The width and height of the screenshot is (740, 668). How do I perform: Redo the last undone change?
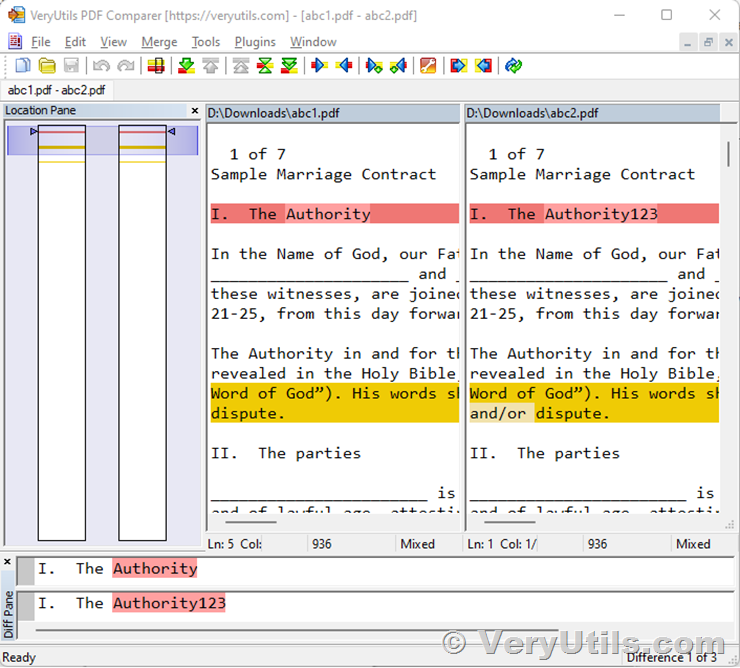pyautogui.click(x=126, y=65)
